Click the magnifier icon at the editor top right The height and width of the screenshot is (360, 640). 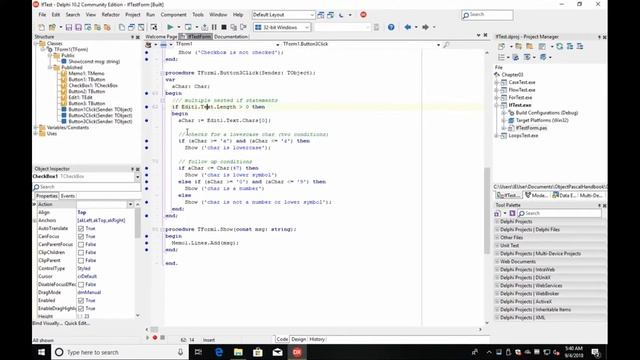446,44
